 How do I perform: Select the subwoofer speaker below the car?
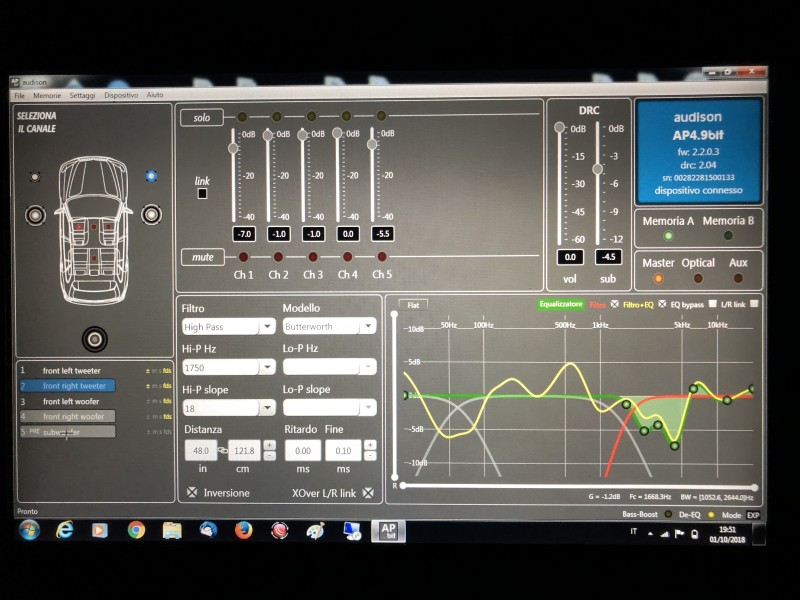95,339
